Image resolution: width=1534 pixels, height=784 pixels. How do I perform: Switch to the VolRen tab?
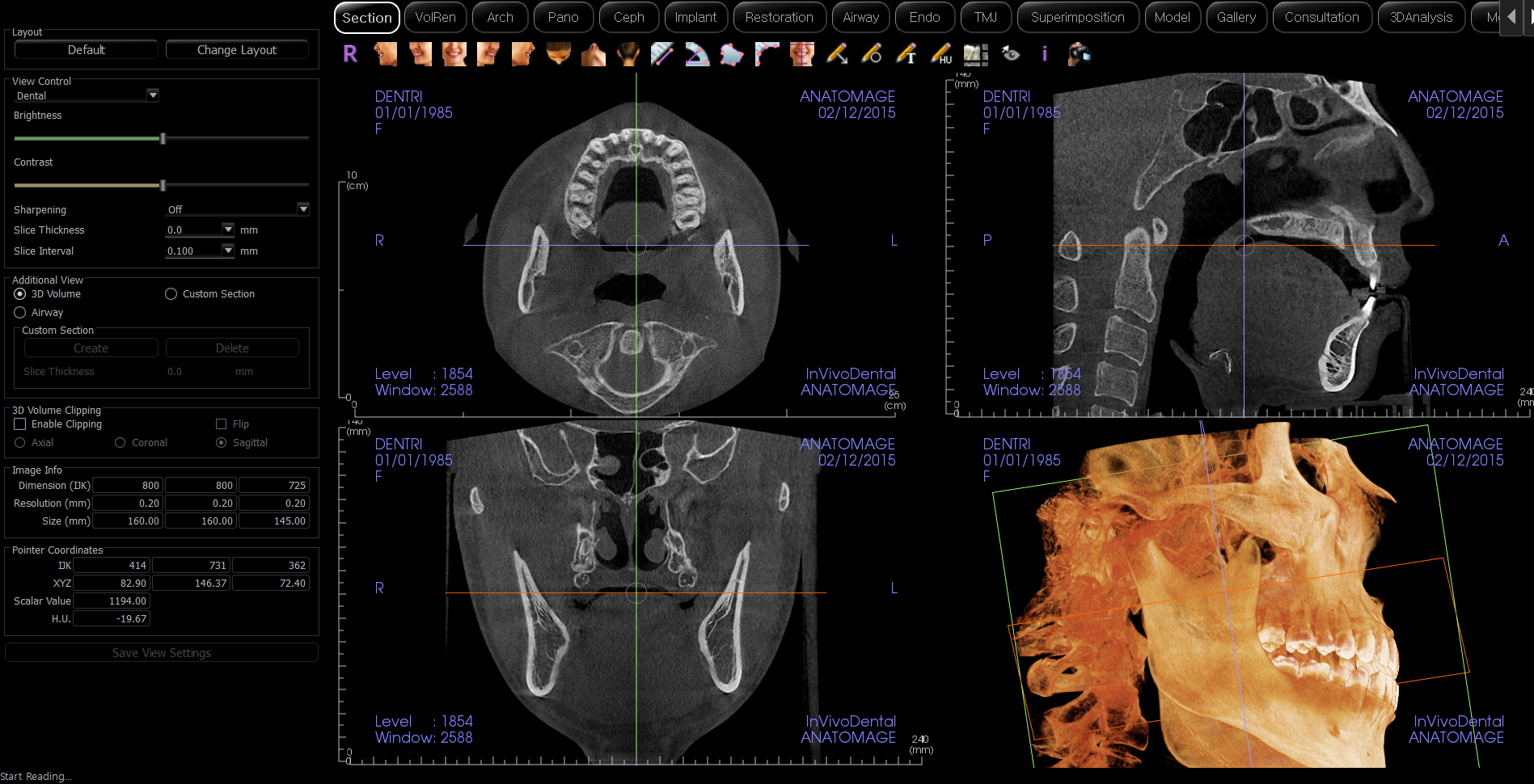(435, 17)
